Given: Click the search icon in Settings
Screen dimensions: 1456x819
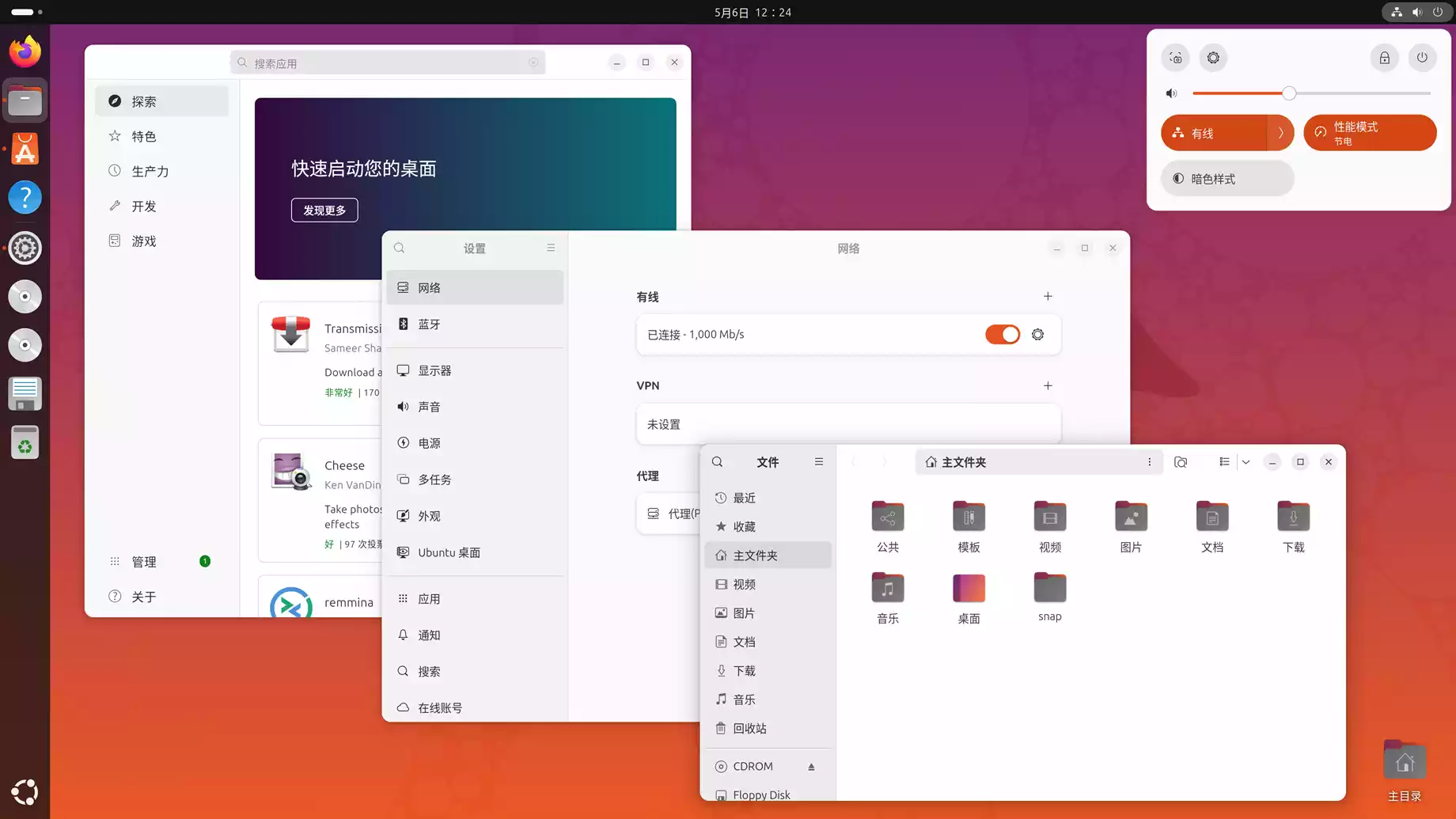Looking at the screenshot, I should (x=400, y=248).
